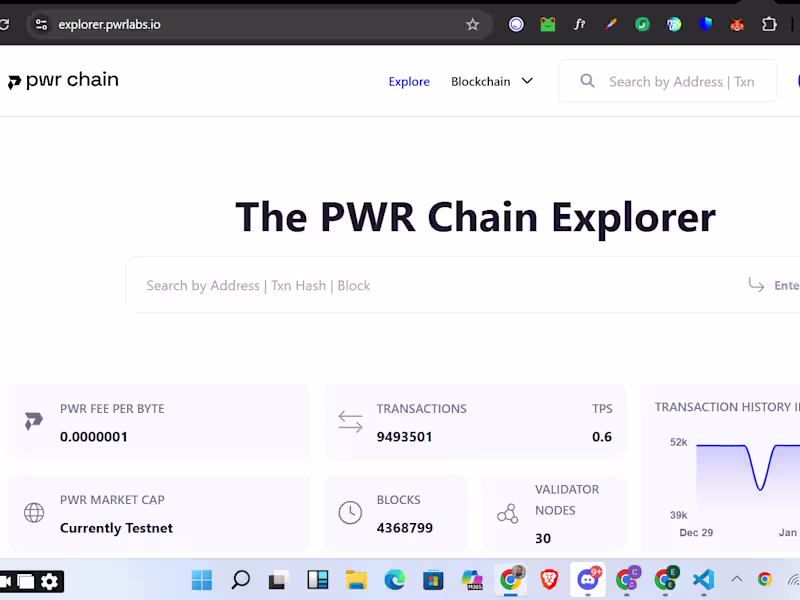
Task: Select the transactions count 9493501
Action: coord(404,437)
